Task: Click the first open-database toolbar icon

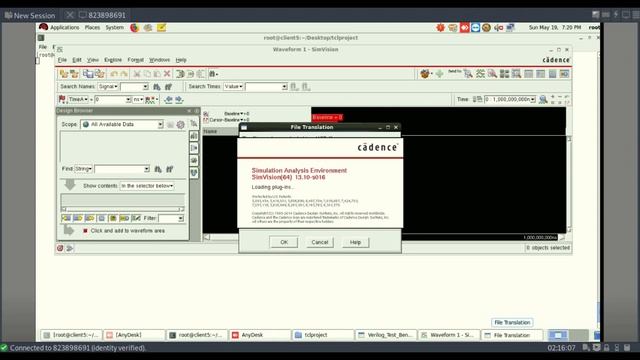Action: (x=64, y=74)
